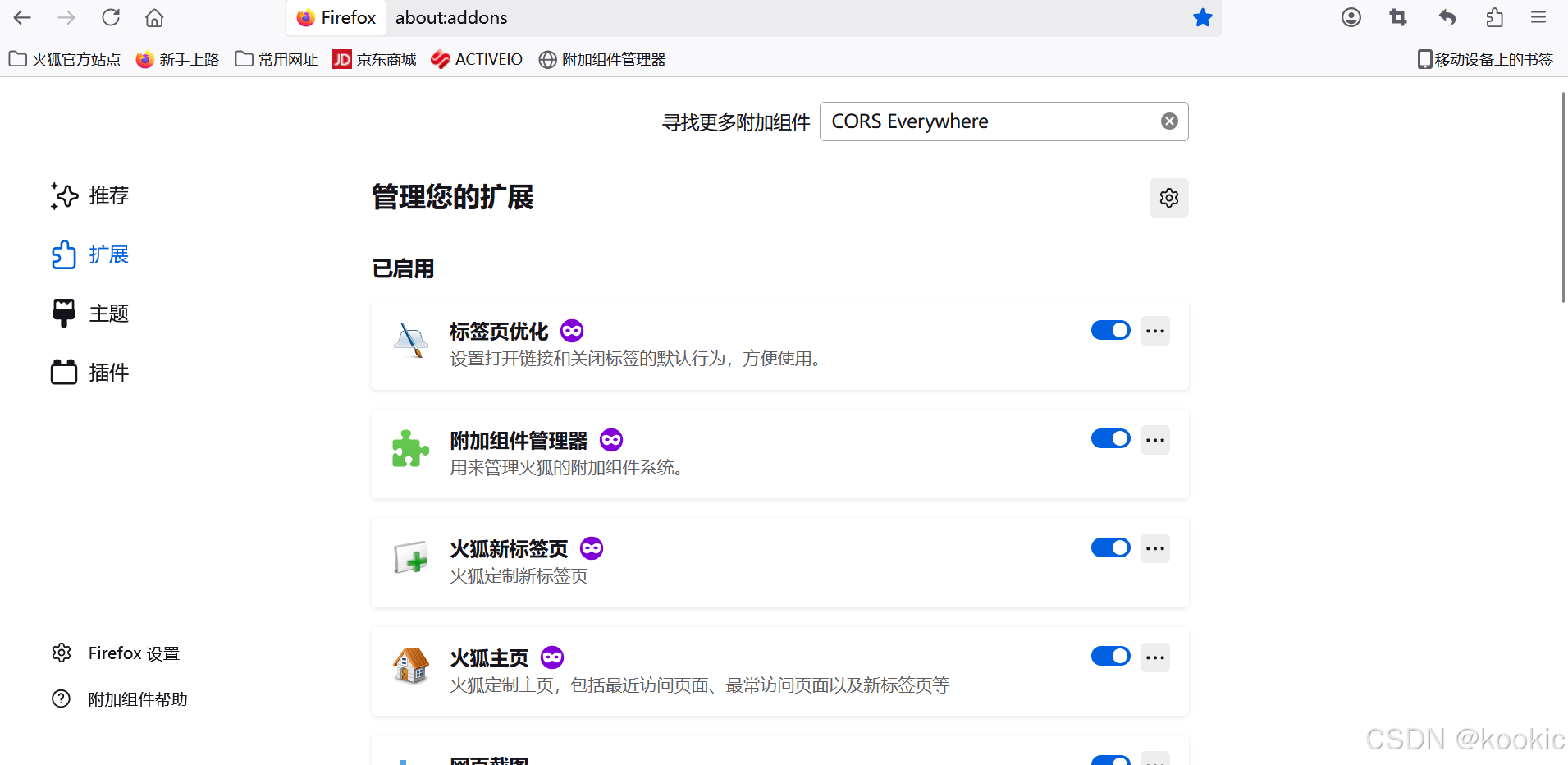Go back with the browser back arrow
Screen dimensions: 1568x765
tap(22, 17)
